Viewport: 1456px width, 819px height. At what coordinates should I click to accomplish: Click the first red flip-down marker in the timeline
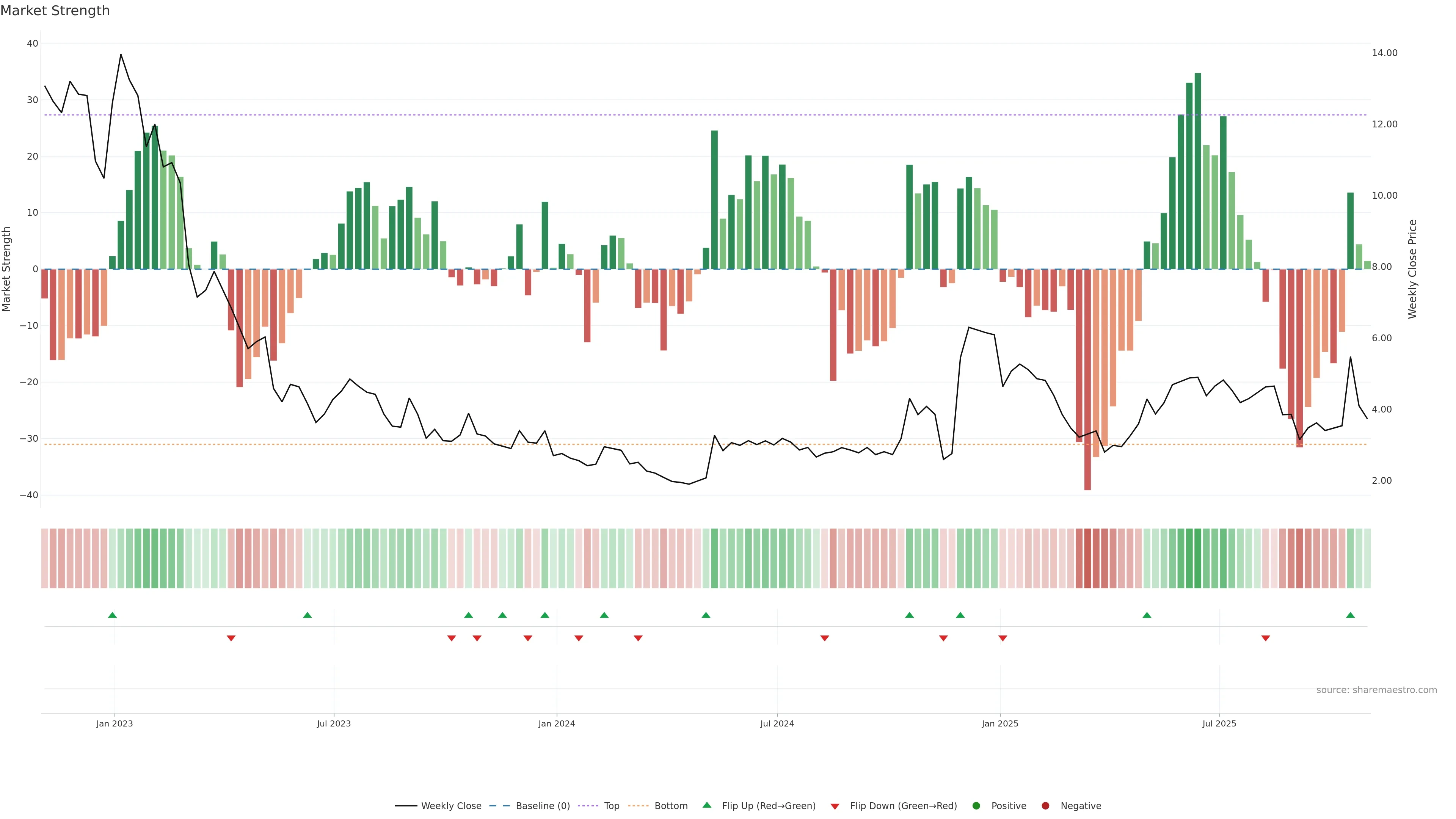[x=231, y=638]
